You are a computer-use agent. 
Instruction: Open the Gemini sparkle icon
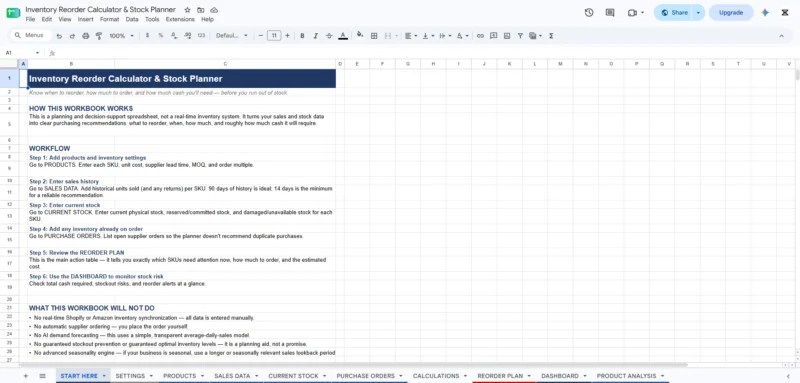point(765,13)
